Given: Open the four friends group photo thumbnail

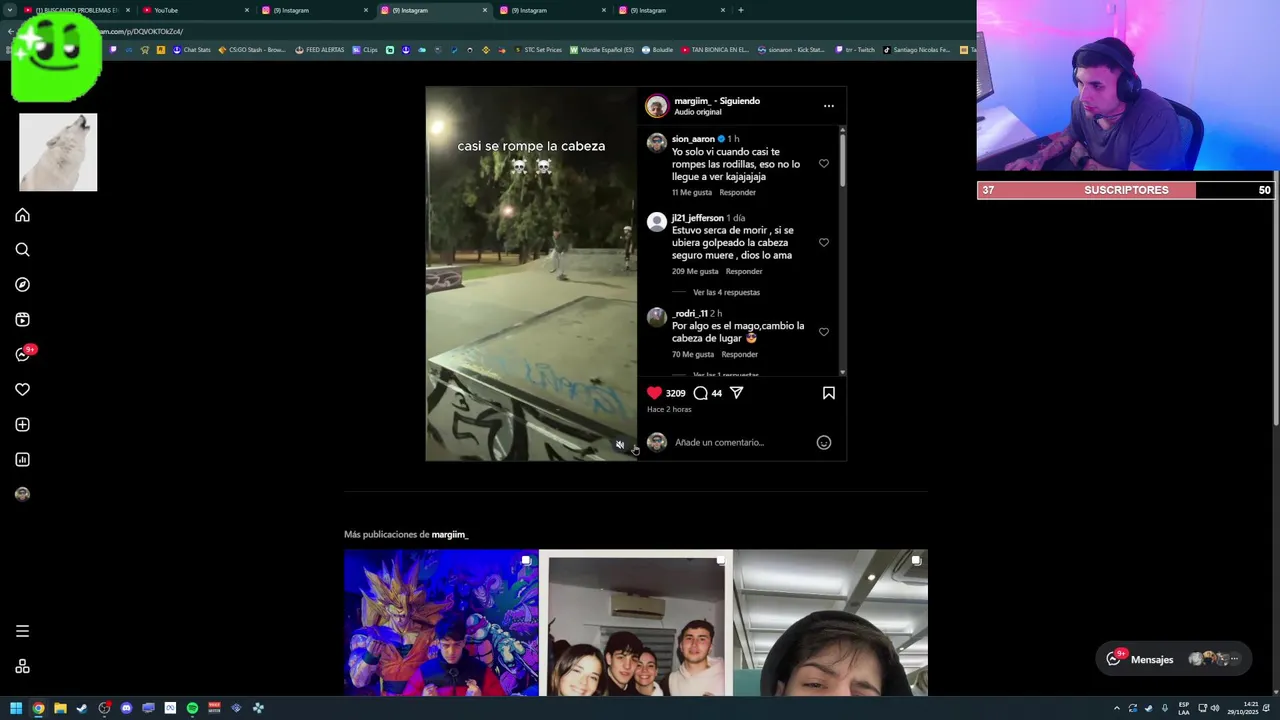Looking at the screenshot, I should pos(636,622).
